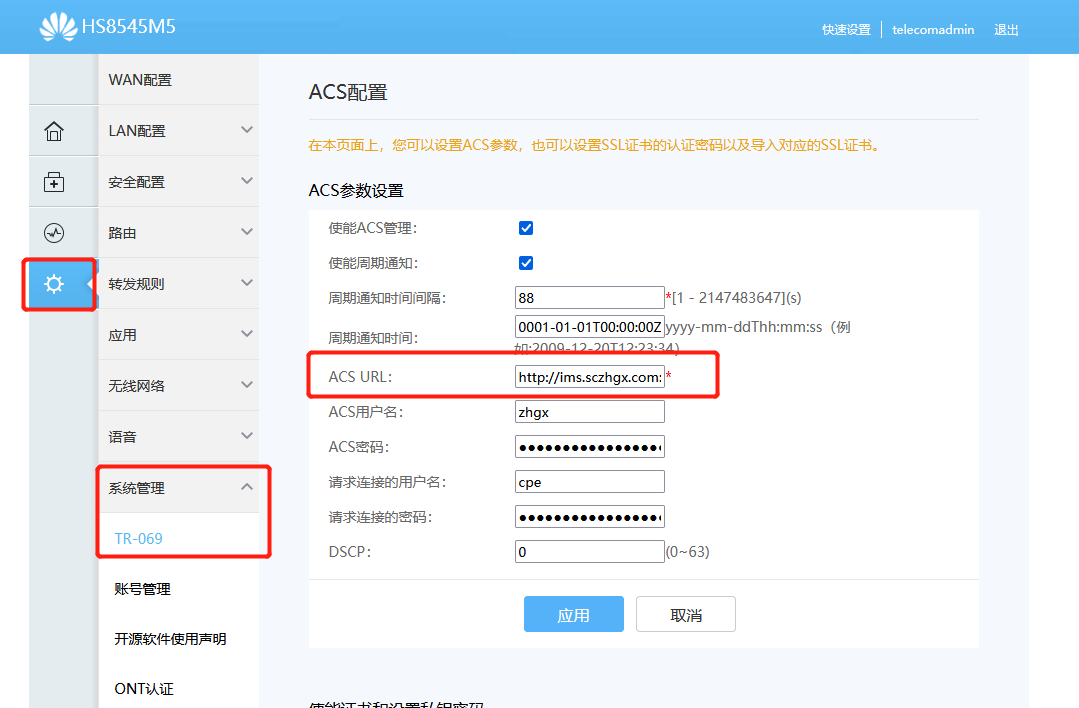Open the 账号管理 menu entry
The width and height of the screenshot is (1079, 708).
143,589
